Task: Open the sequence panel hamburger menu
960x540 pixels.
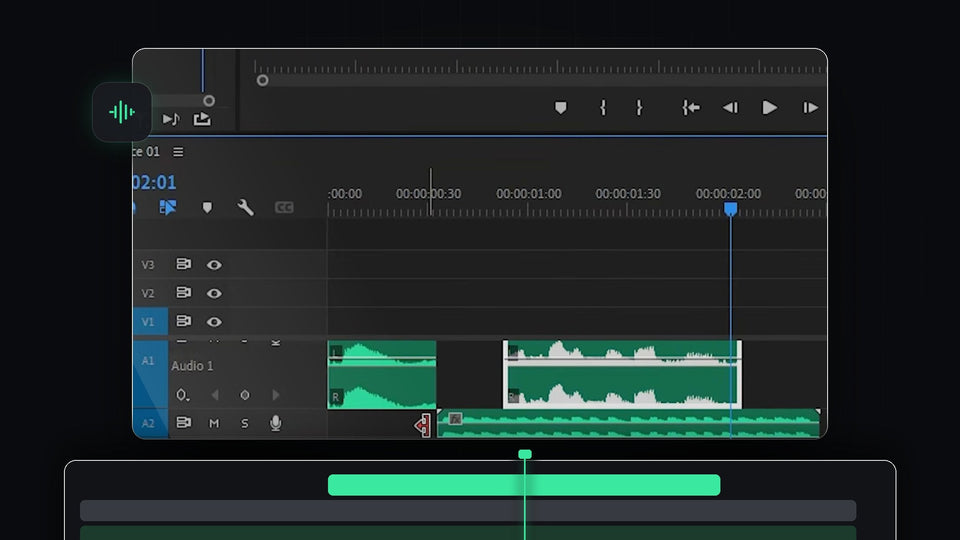Action: (x=178, y=151)
